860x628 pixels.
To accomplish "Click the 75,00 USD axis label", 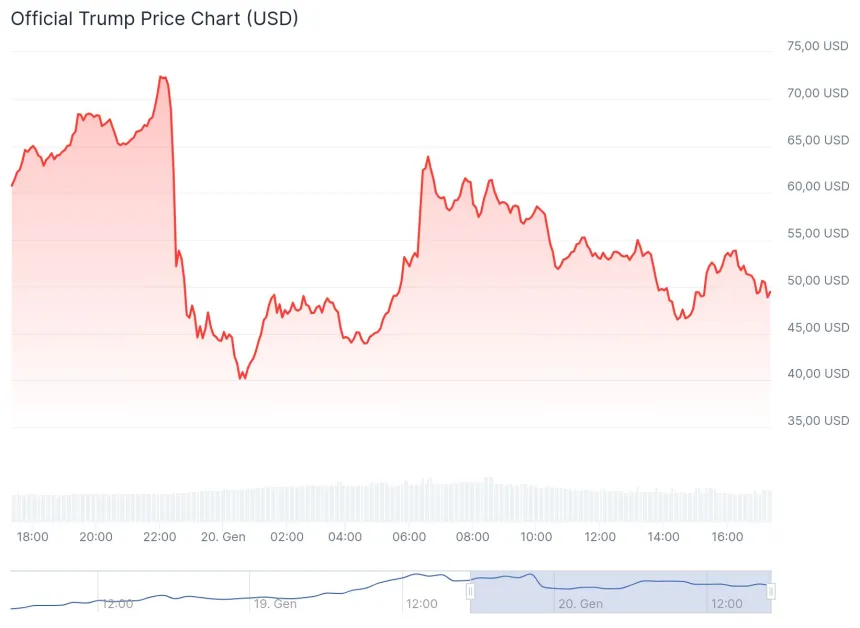I will (818, 46).
